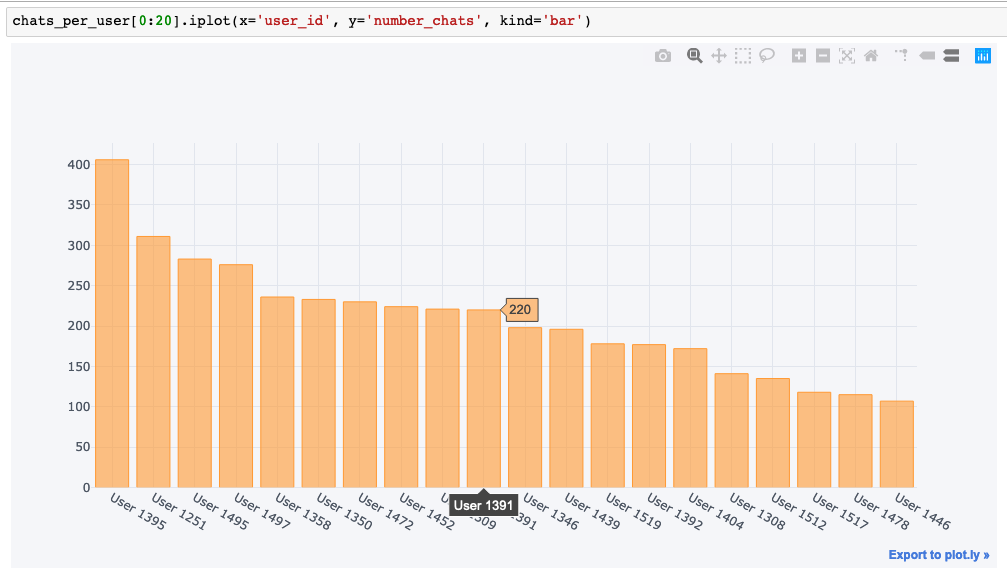Click the 250 y-axis tick label
Image resolution: width=1007 pixels, height=575 pixels.
[x=78, y=286]
